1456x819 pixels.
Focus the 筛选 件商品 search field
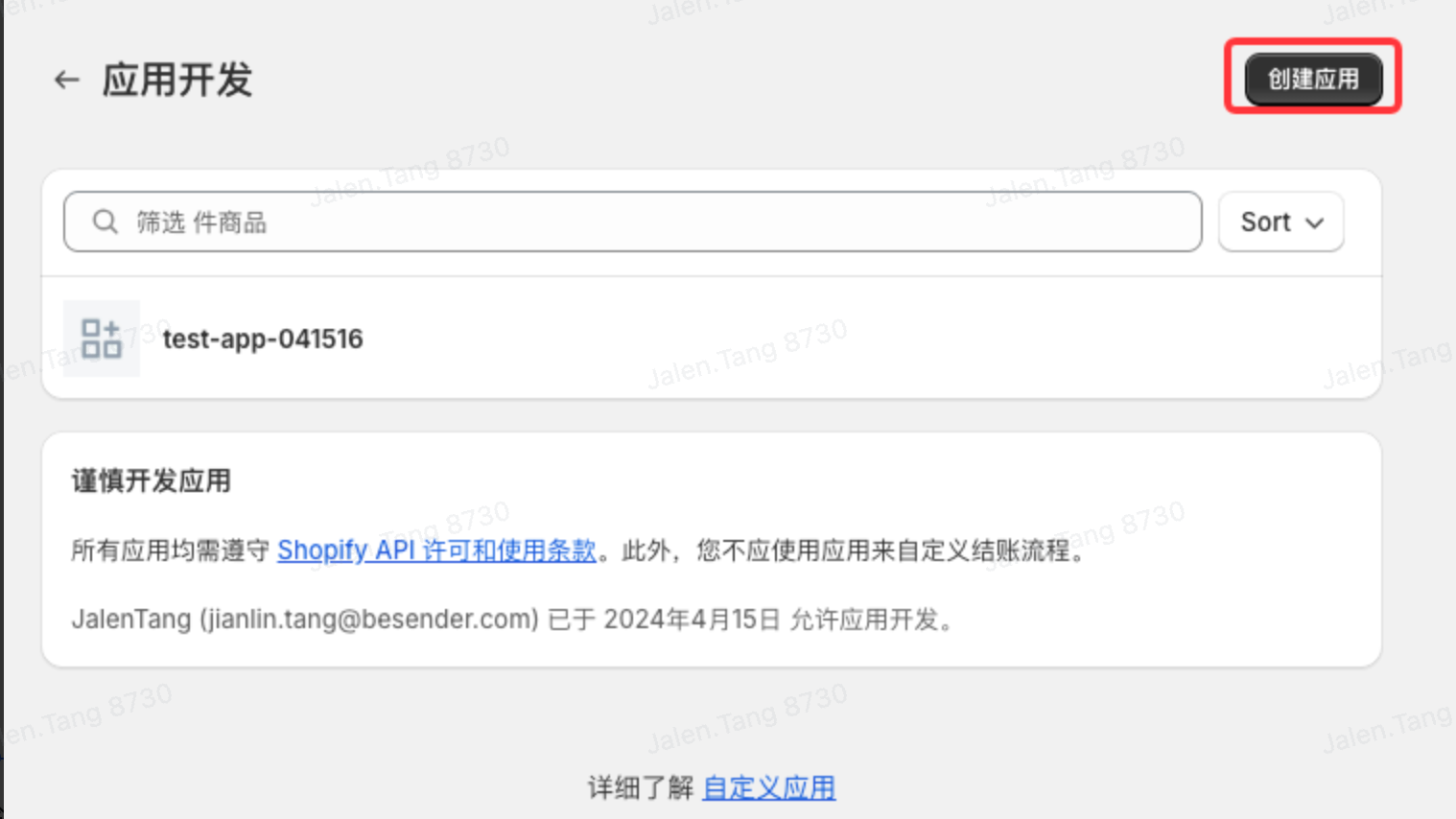click(632, 222)
